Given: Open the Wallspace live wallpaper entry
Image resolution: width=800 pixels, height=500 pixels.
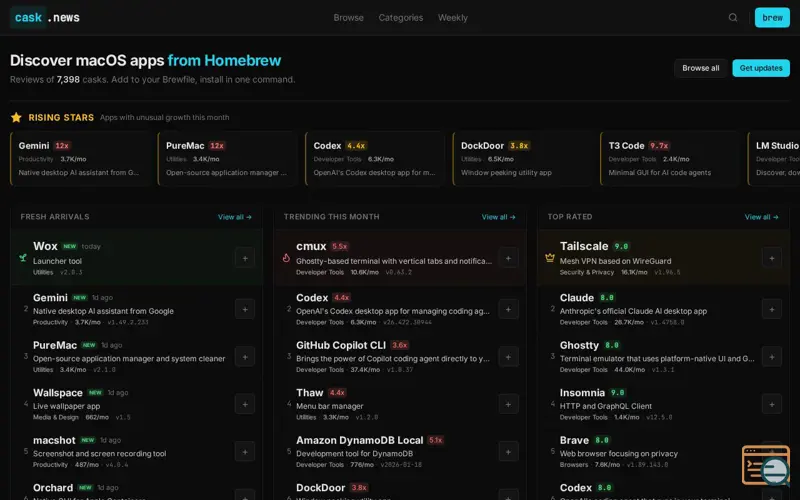Looking at the screenshot, I should 137,404.
